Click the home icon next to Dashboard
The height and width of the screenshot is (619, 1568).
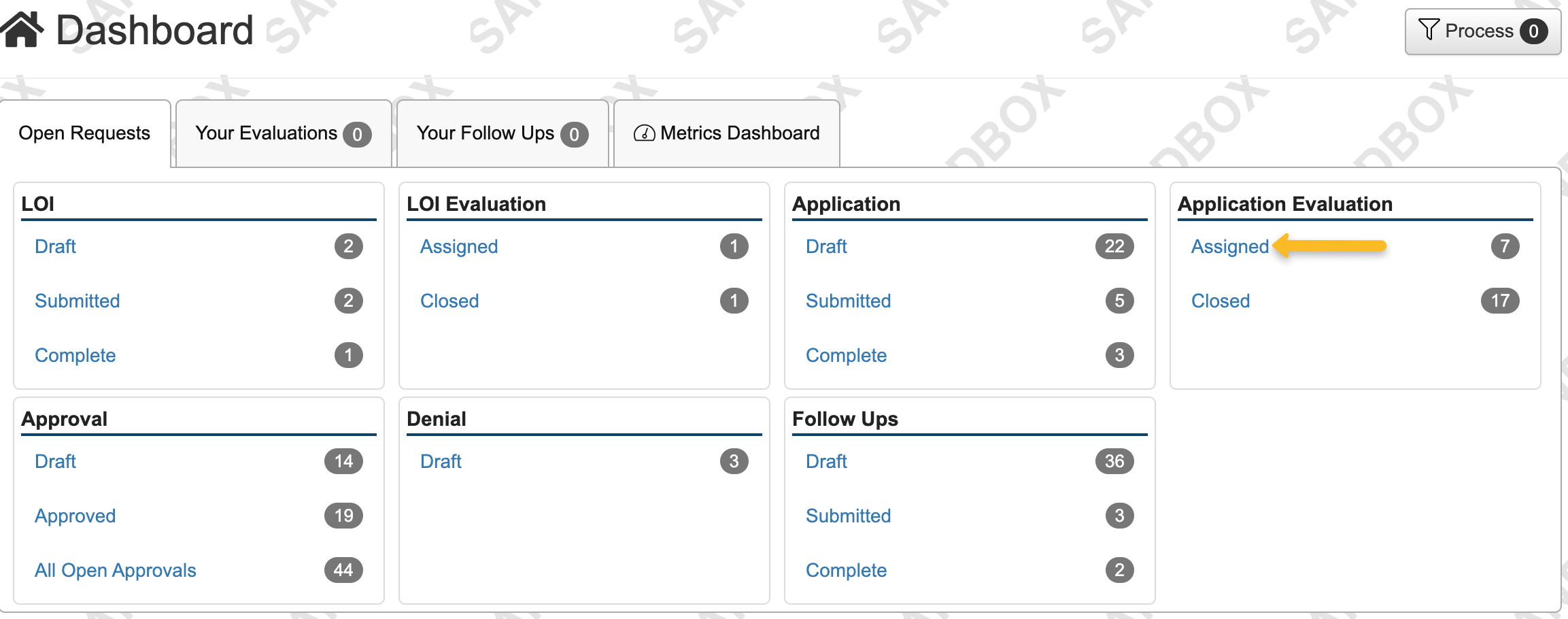(x=22, y=29)
